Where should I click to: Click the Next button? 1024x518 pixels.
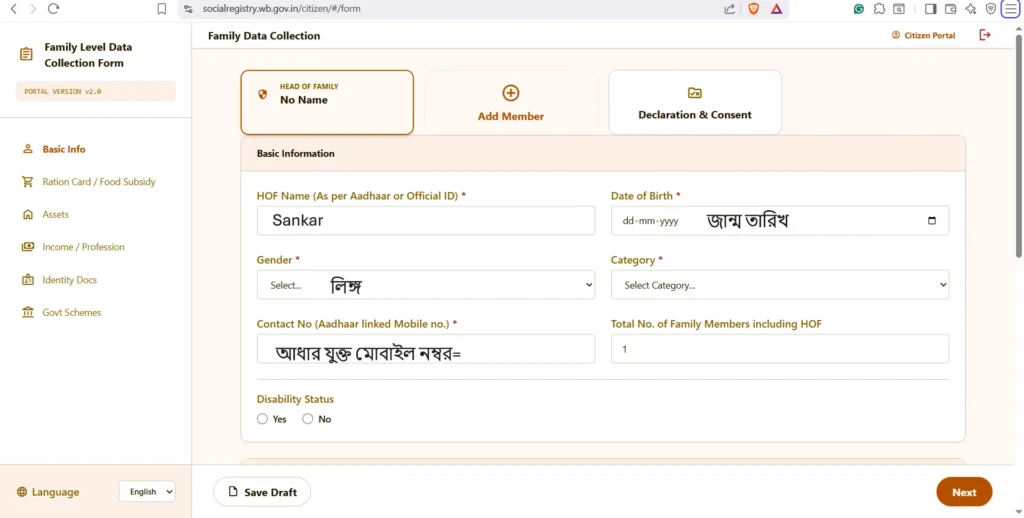click(x=964, y=492)
